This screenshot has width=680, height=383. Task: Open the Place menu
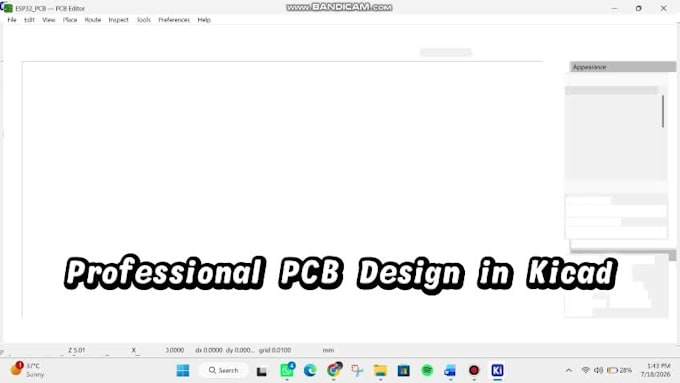point(70,20)
